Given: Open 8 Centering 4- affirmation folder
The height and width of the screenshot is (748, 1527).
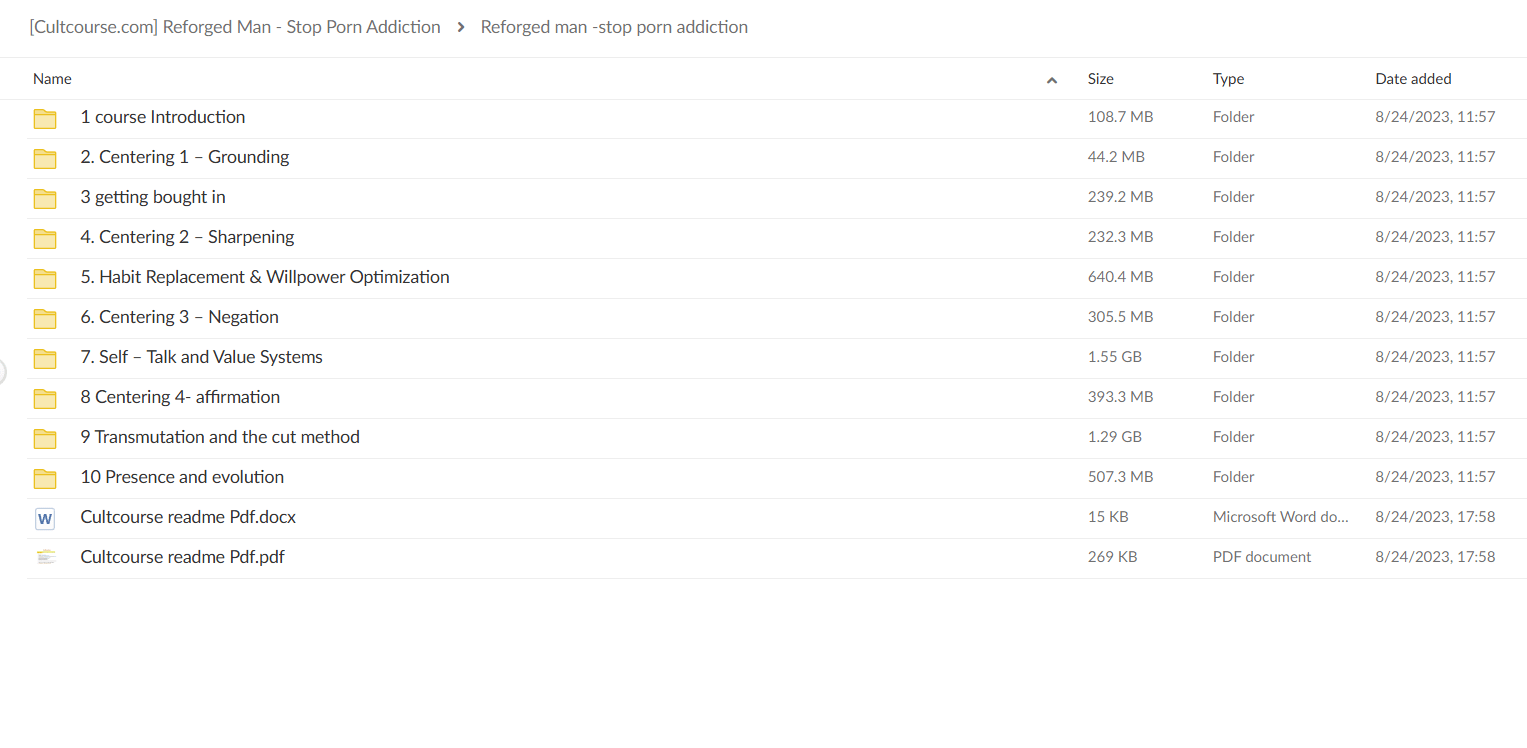Looking at the screenshot, I should coord(180,397).
